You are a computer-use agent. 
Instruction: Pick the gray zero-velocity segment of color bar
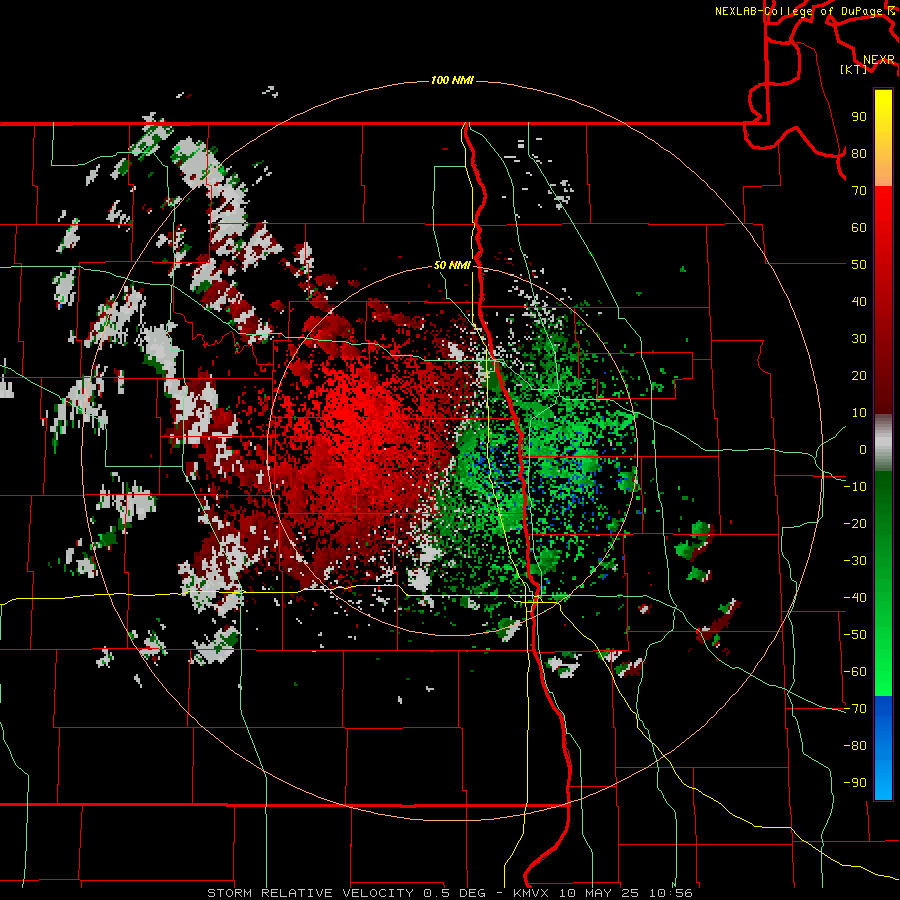coord(883,443)
